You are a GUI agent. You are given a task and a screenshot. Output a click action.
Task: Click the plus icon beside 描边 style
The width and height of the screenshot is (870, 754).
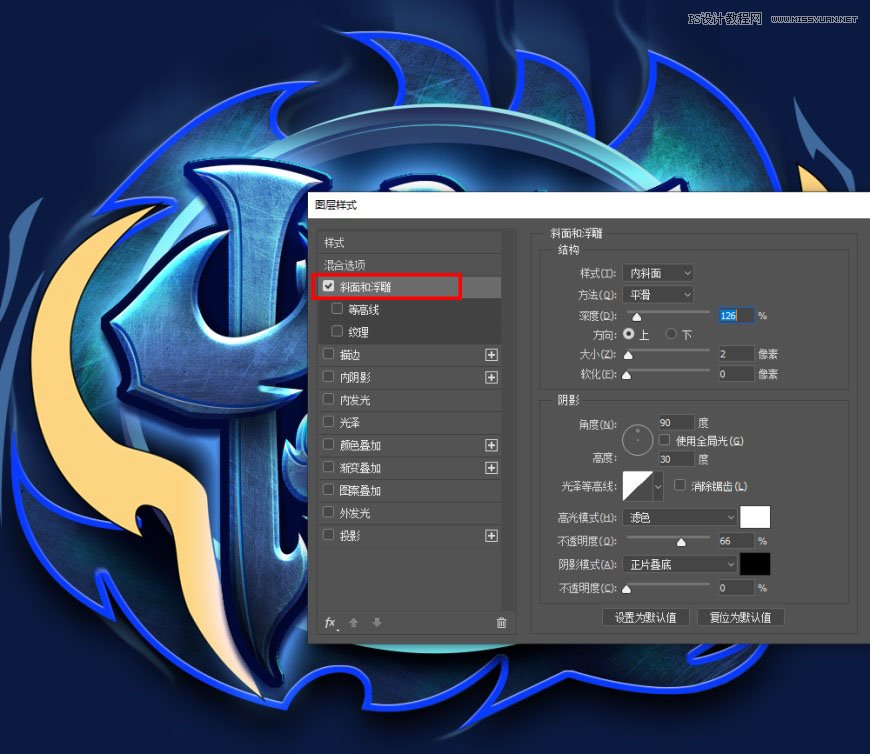492,354
